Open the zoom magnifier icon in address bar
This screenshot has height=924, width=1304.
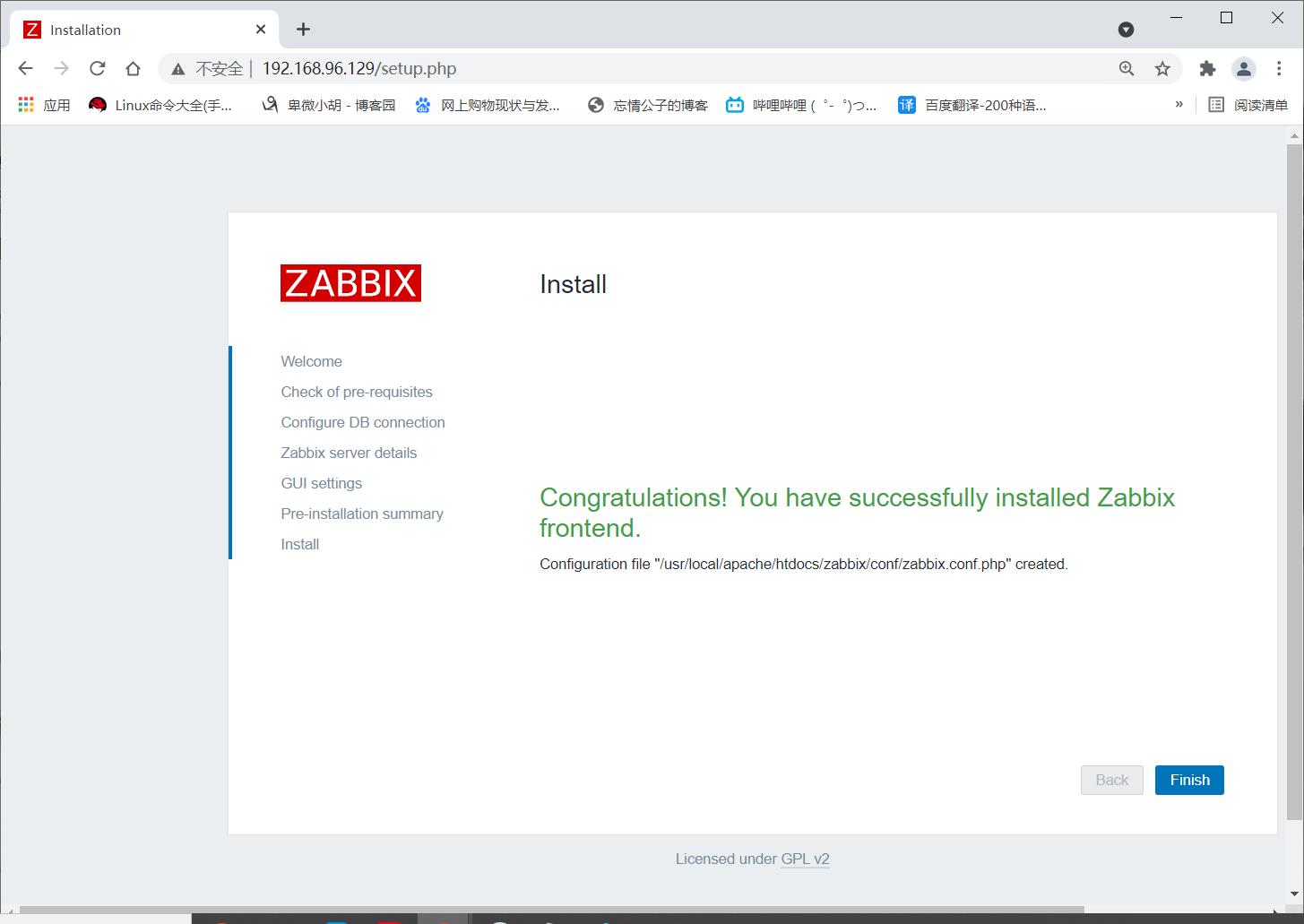click(x=1127, y=69)
